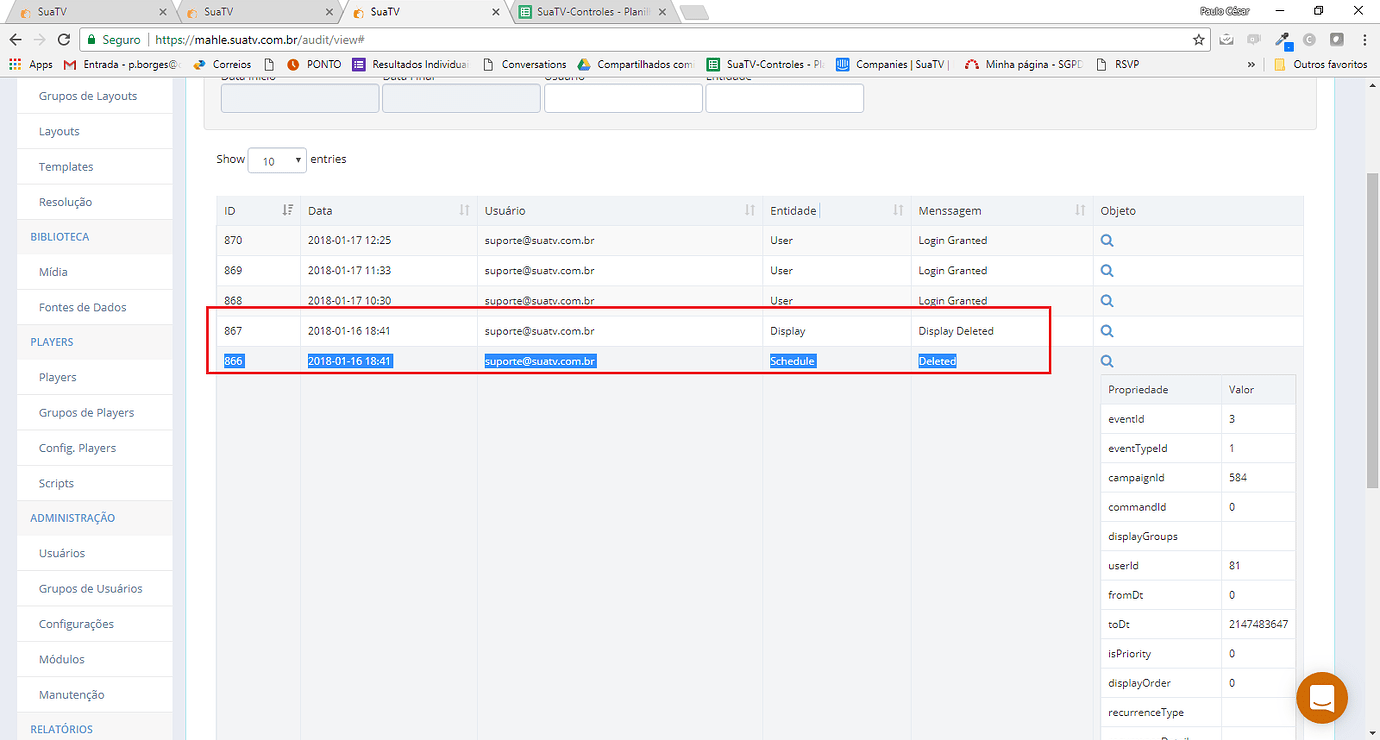Click the page reload icon

click(x=62, y=40)
